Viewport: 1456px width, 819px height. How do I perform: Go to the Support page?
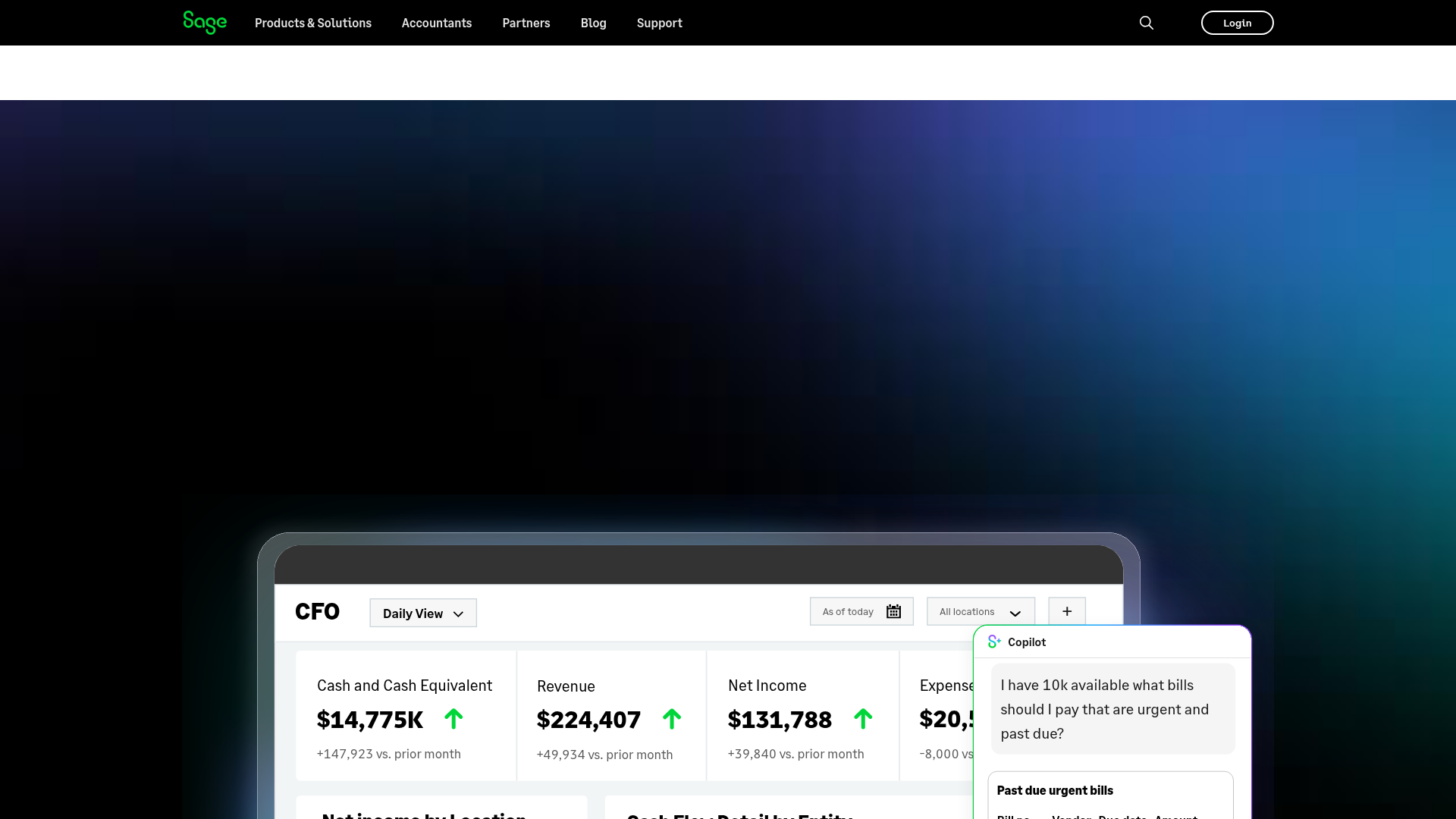(659, 23)
